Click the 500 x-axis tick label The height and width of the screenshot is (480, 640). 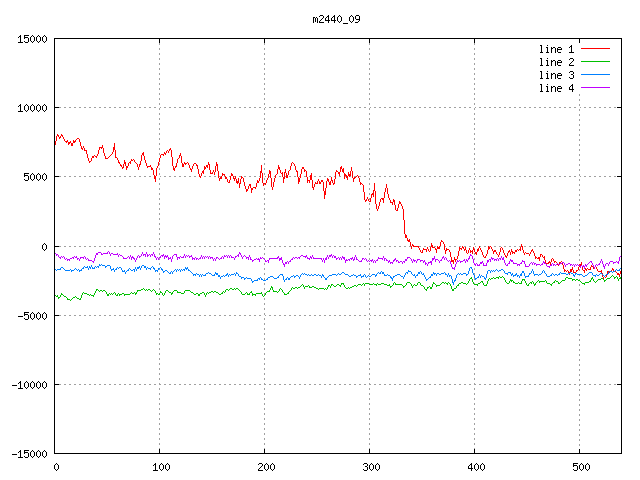coord(579,467)
